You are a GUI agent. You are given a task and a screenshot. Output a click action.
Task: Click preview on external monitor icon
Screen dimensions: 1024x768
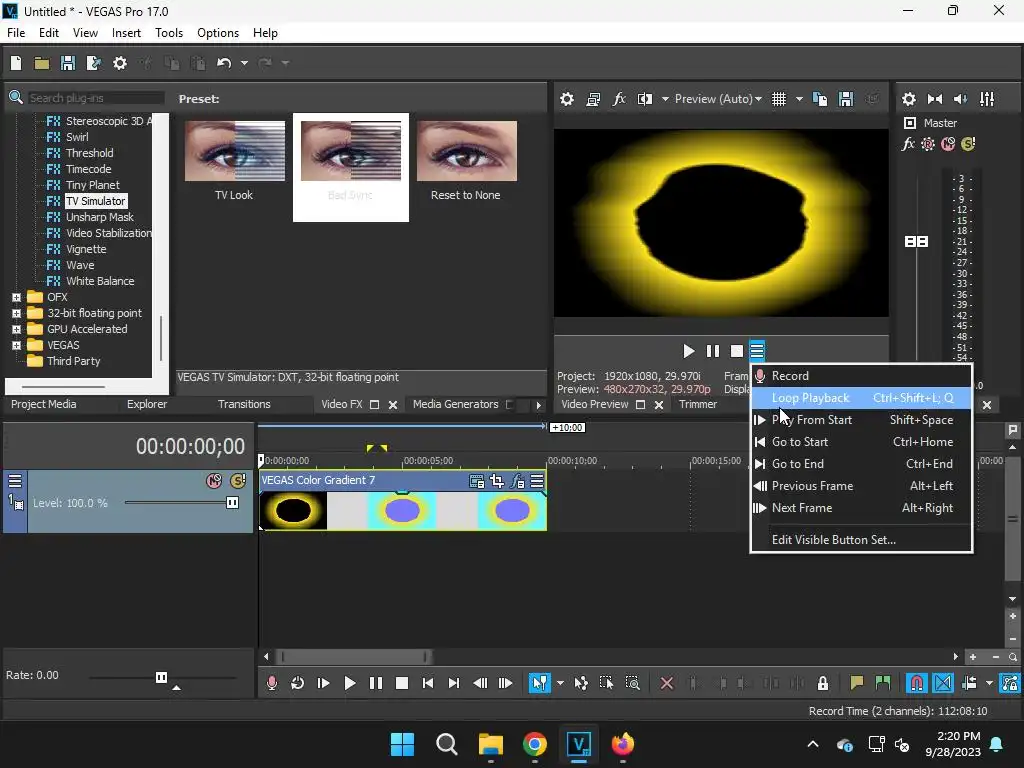click(x=593, y=99)
